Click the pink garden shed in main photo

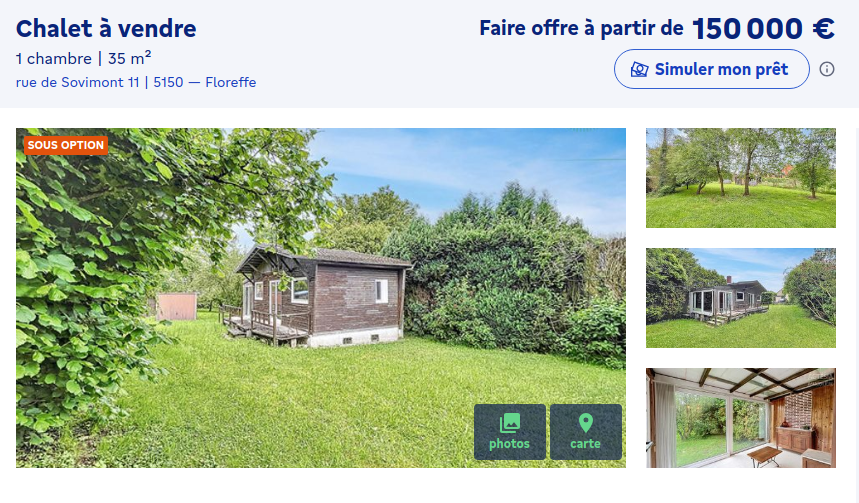(x=176, y=306)
